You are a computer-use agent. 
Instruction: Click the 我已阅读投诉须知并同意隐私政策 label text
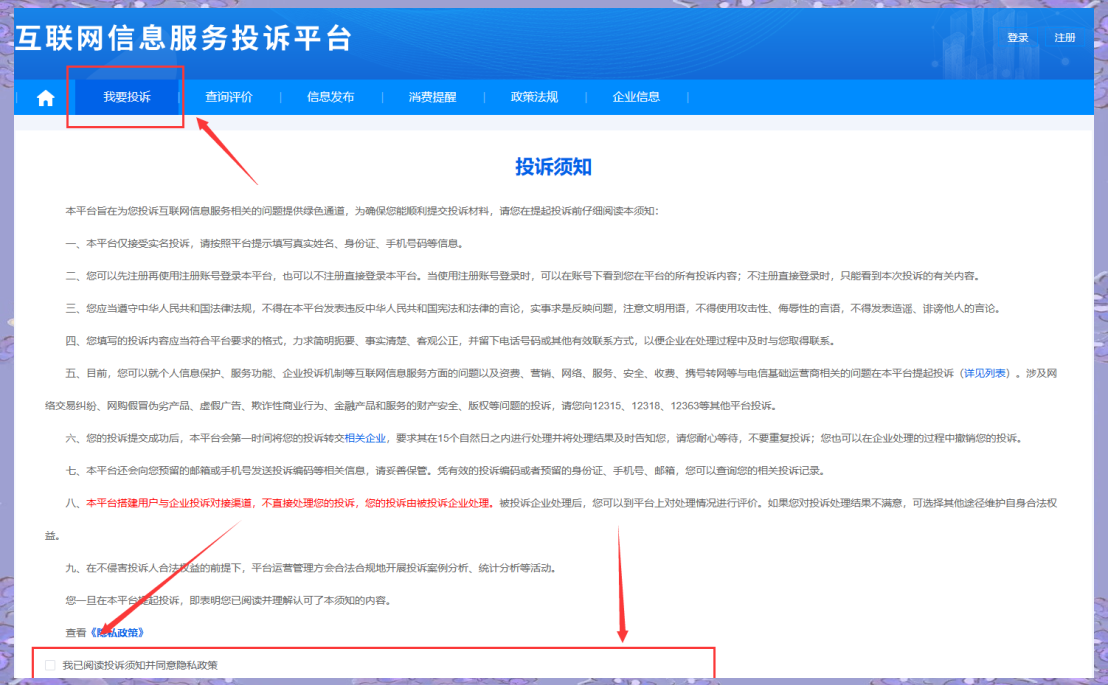click(x=140, y=665)
